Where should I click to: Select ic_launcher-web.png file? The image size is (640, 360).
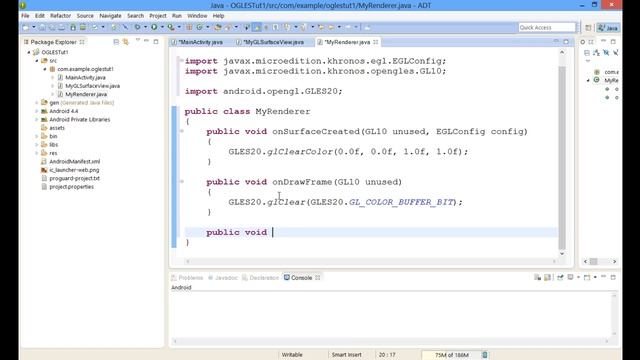coord(74,170)
